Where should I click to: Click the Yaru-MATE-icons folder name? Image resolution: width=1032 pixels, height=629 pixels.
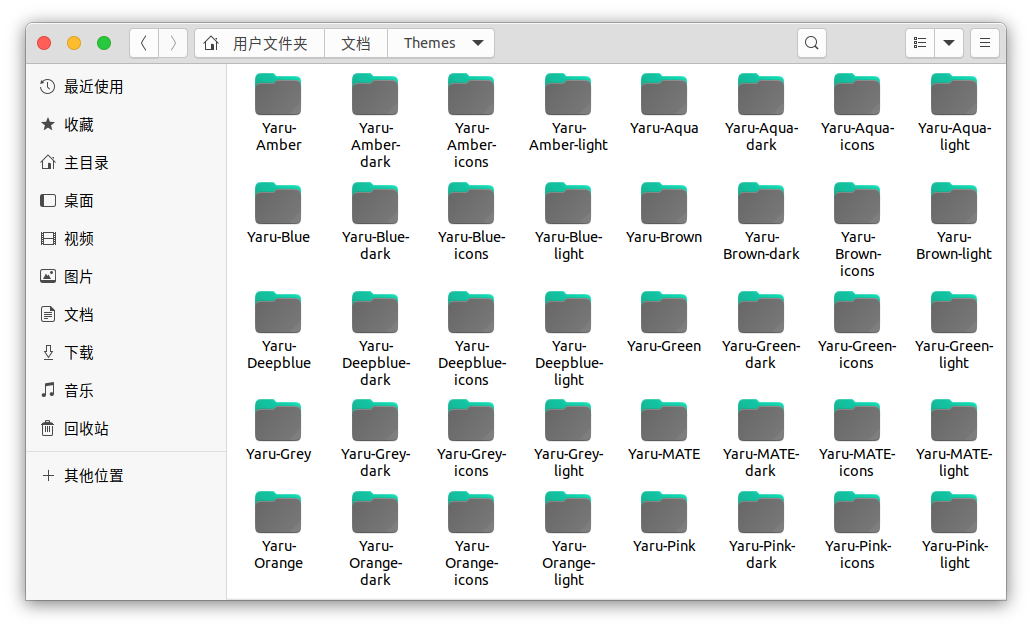(856, 463)
